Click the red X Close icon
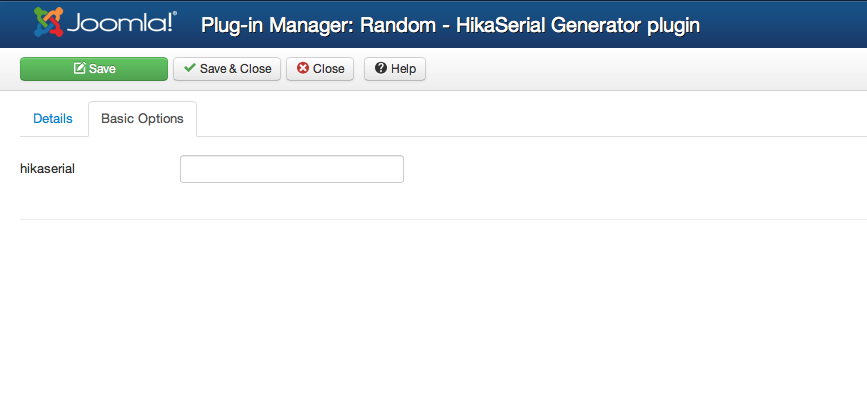This screenshot has width=867, height=413. coord(303,69)
